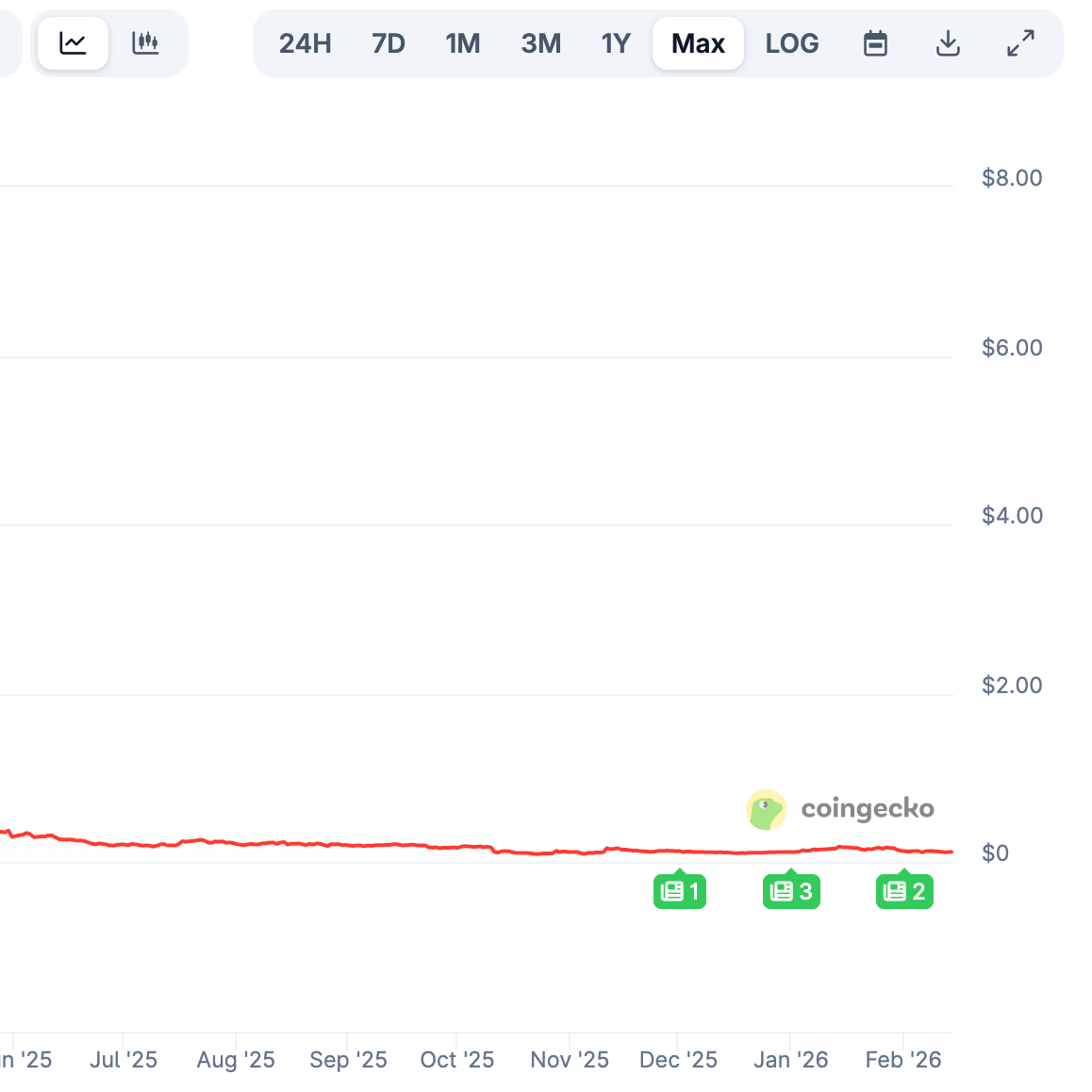
Task: Select the 1M time range button
Action: (463, 42)
